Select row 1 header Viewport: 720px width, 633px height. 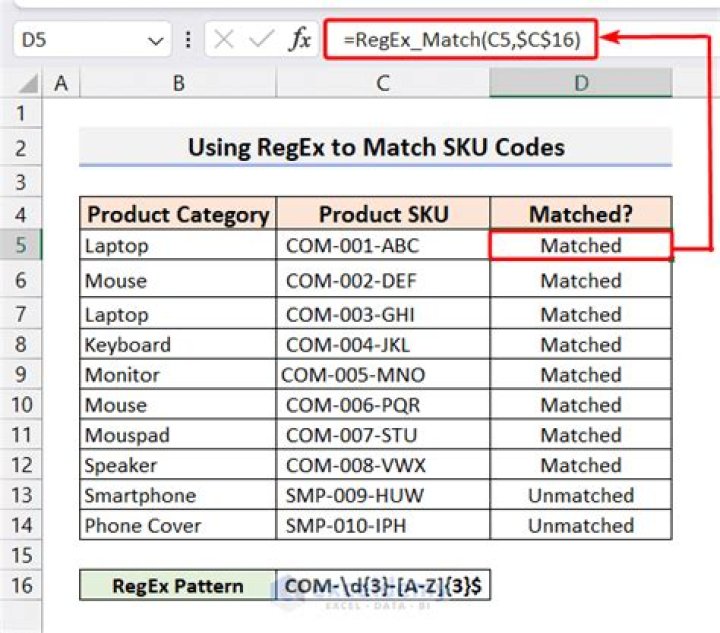[x=21, y=113]
